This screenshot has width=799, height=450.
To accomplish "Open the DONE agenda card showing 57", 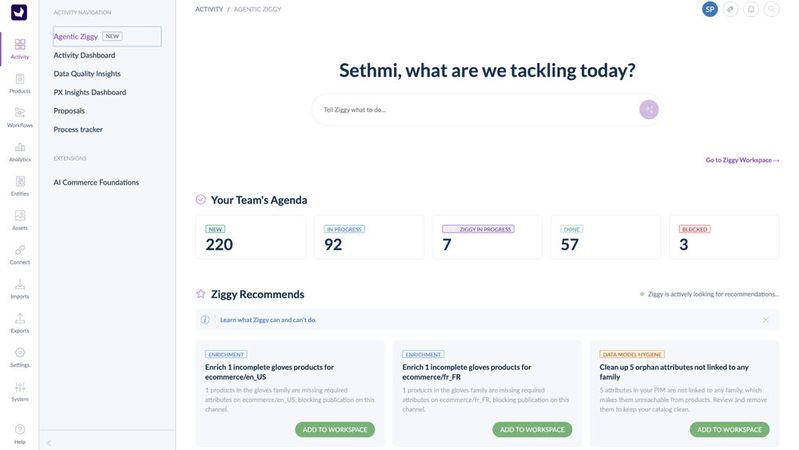I will (605, 237).
